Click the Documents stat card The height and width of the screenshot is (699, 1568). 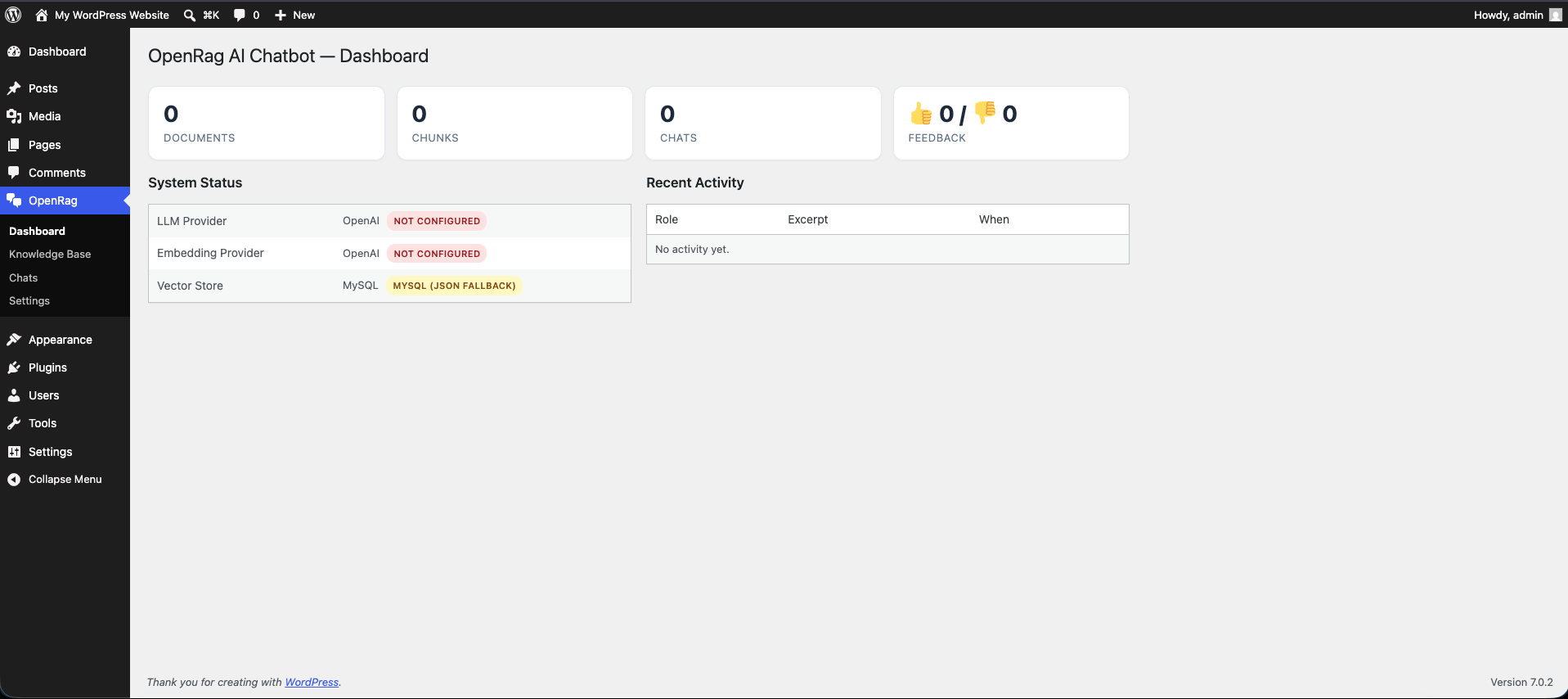(x=267, y=123)
